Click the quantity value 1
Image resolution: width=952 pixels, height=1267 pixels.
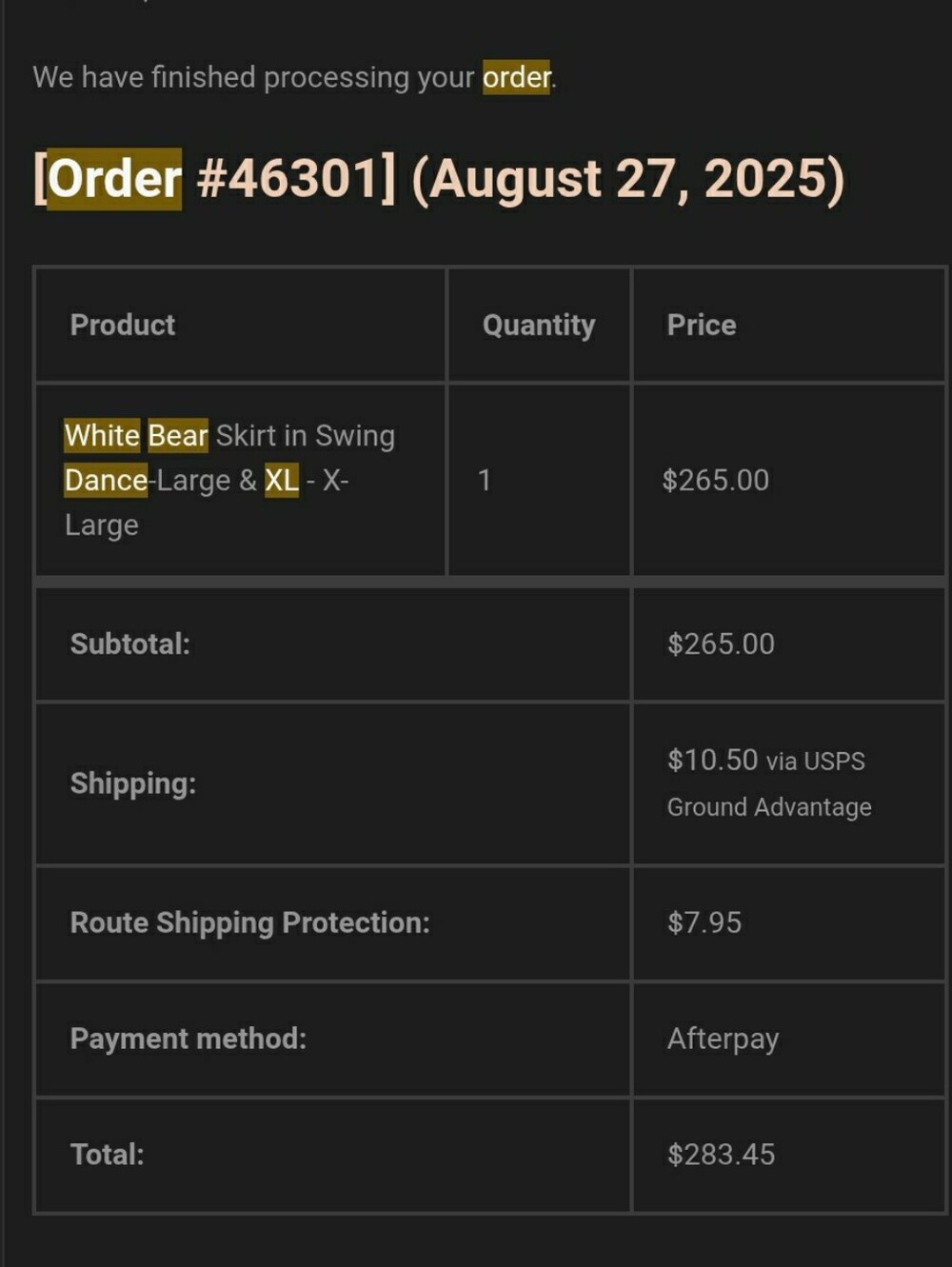(x=485, y=480)
